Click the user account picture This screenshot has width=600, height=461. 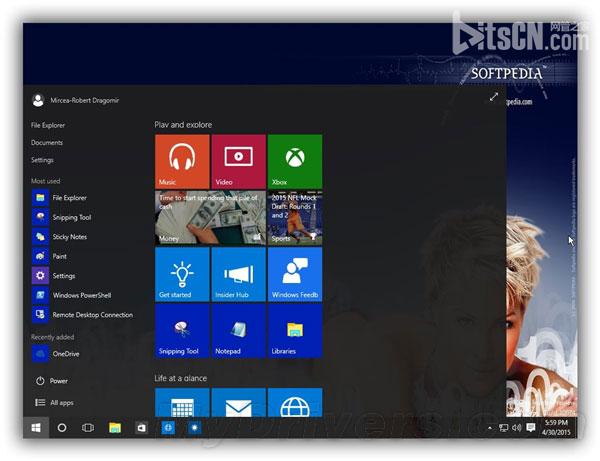38,100
